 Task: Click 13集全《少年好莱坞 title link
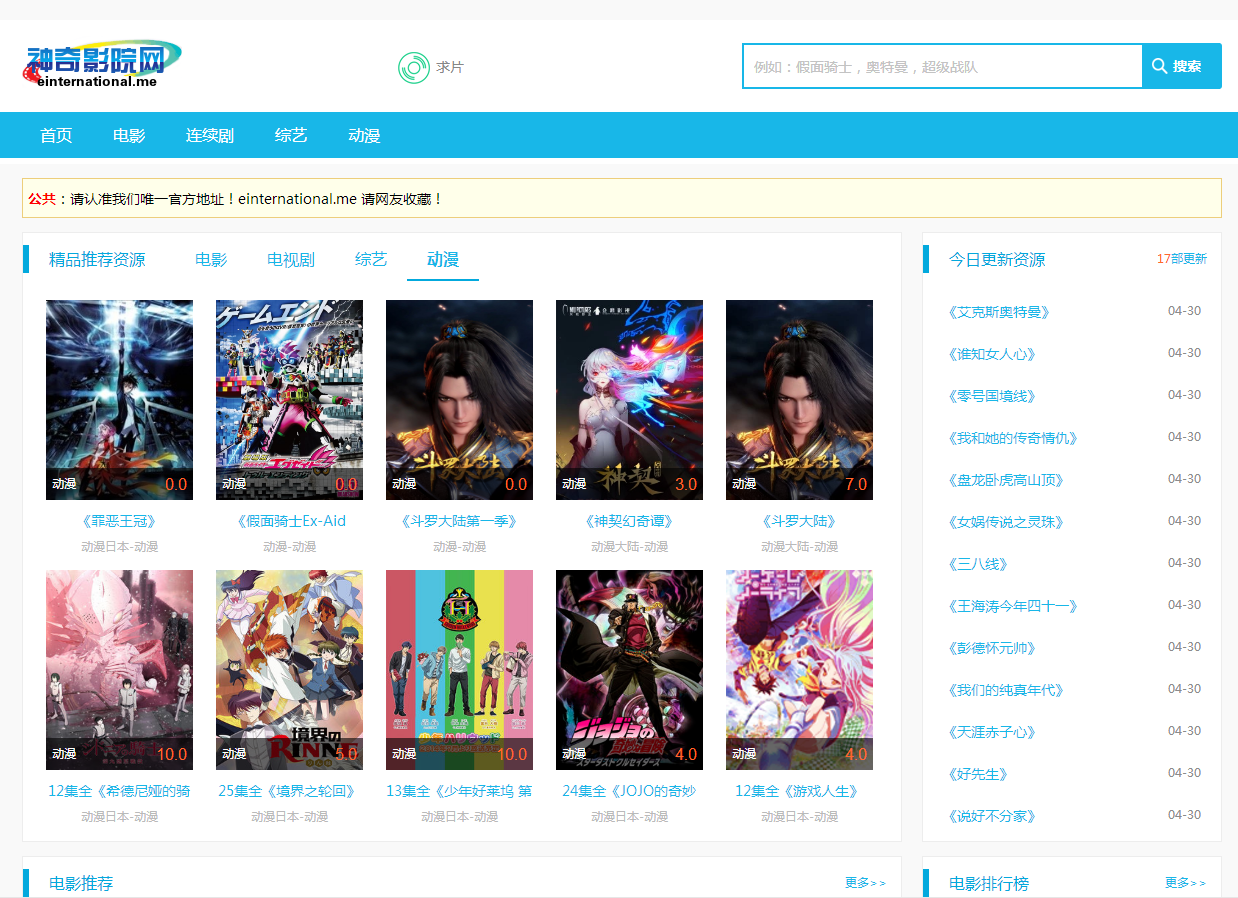click(x=459, y=791)
